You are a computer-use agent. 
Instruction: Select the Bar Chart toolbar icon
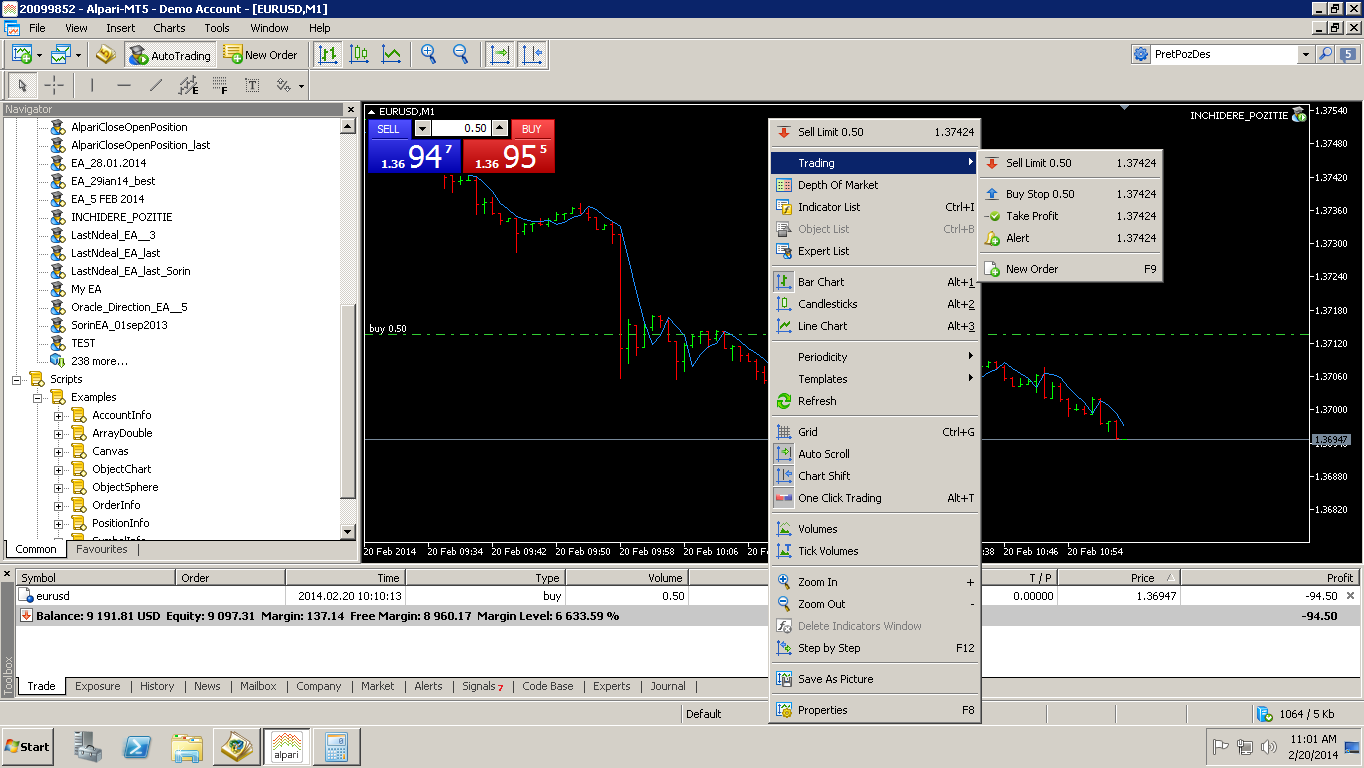[x=327, y=54]
